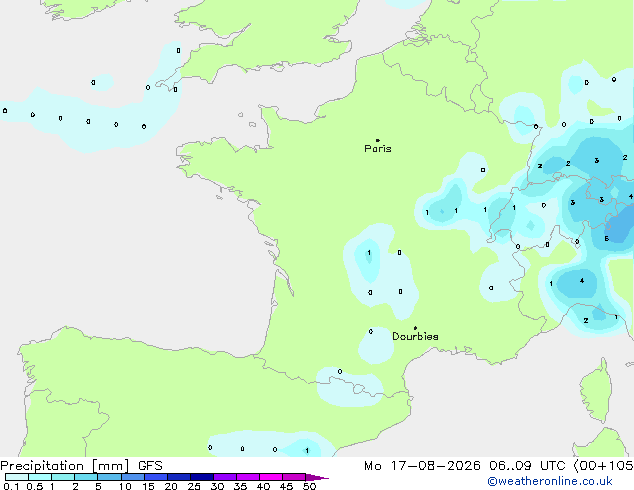
Task: Pick the 2–5 mm legend color swatch
Action: (86, 477)
